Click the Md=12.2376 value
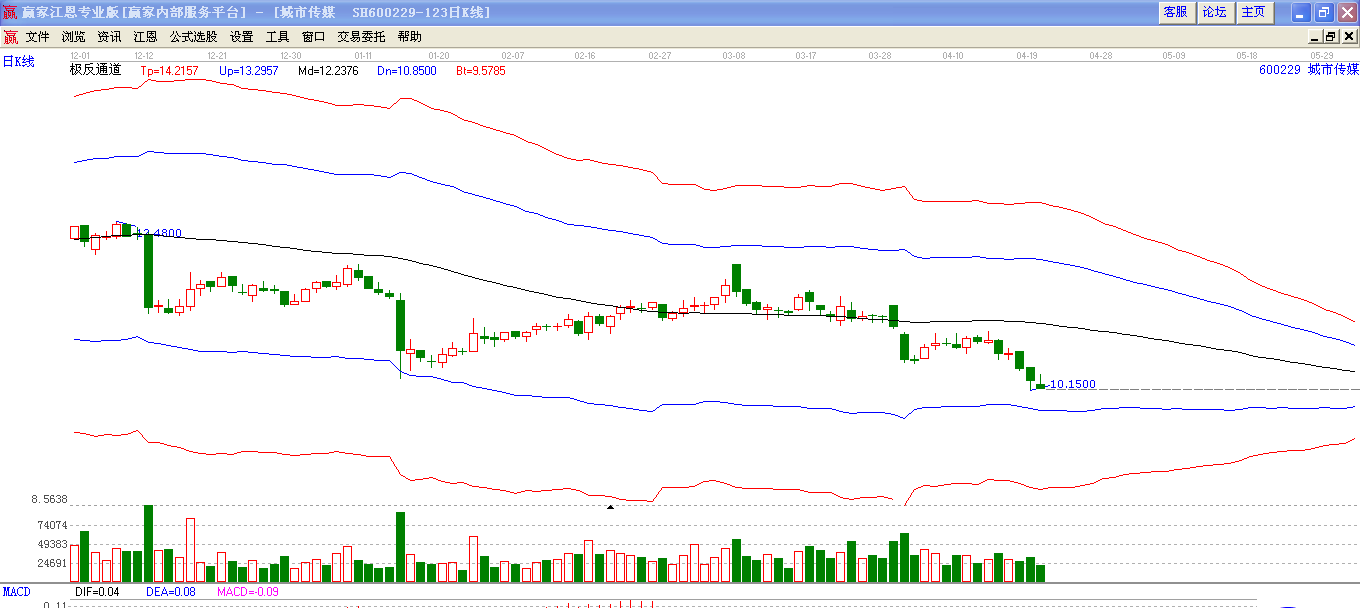1360x608 pixels. tap(328, 71)
